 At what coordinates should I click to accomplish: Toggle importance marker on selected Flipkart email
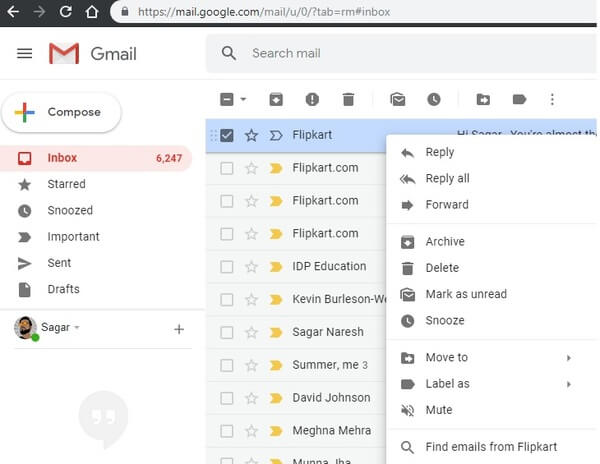(x=276, y=135)
